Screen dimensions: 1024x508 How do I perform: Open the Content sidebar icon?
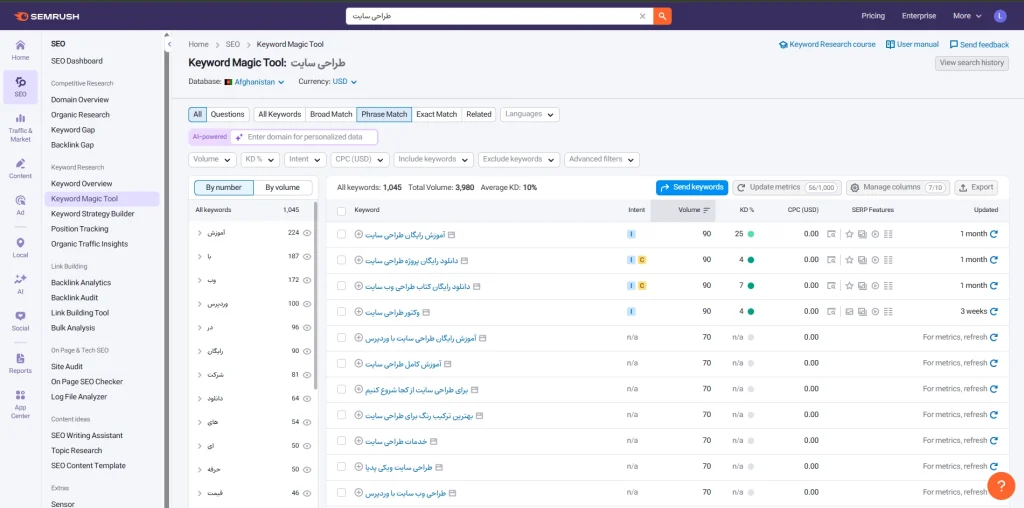(20, 168)
